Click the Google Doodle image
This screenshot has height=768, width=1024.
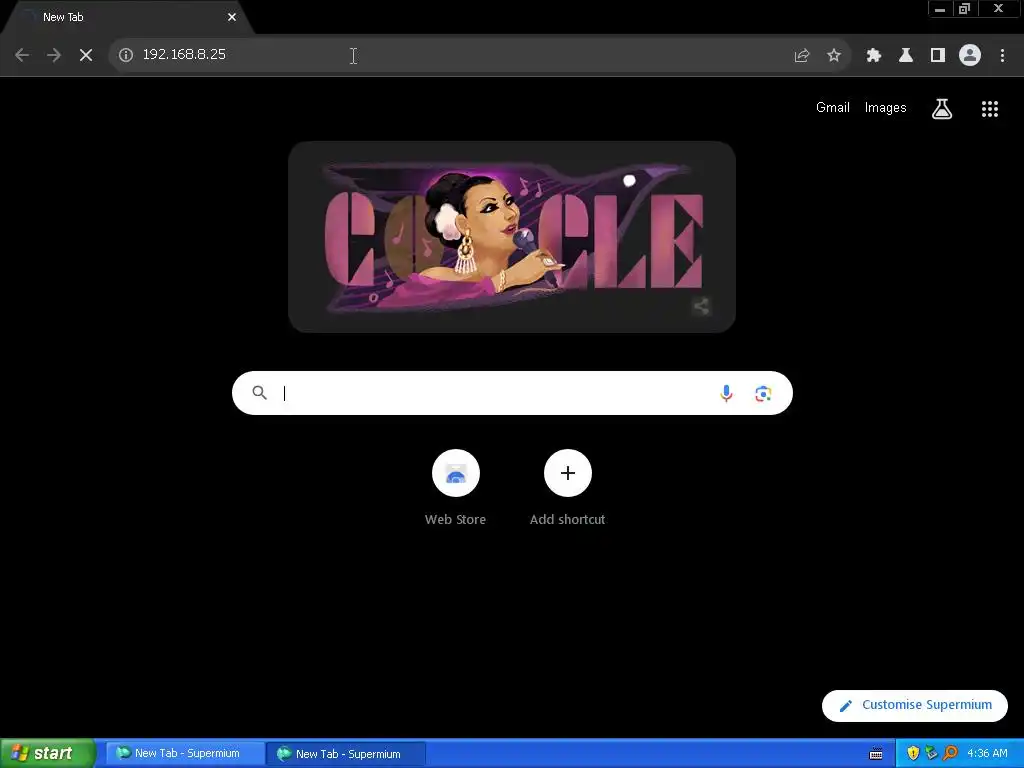coord(512,236)
